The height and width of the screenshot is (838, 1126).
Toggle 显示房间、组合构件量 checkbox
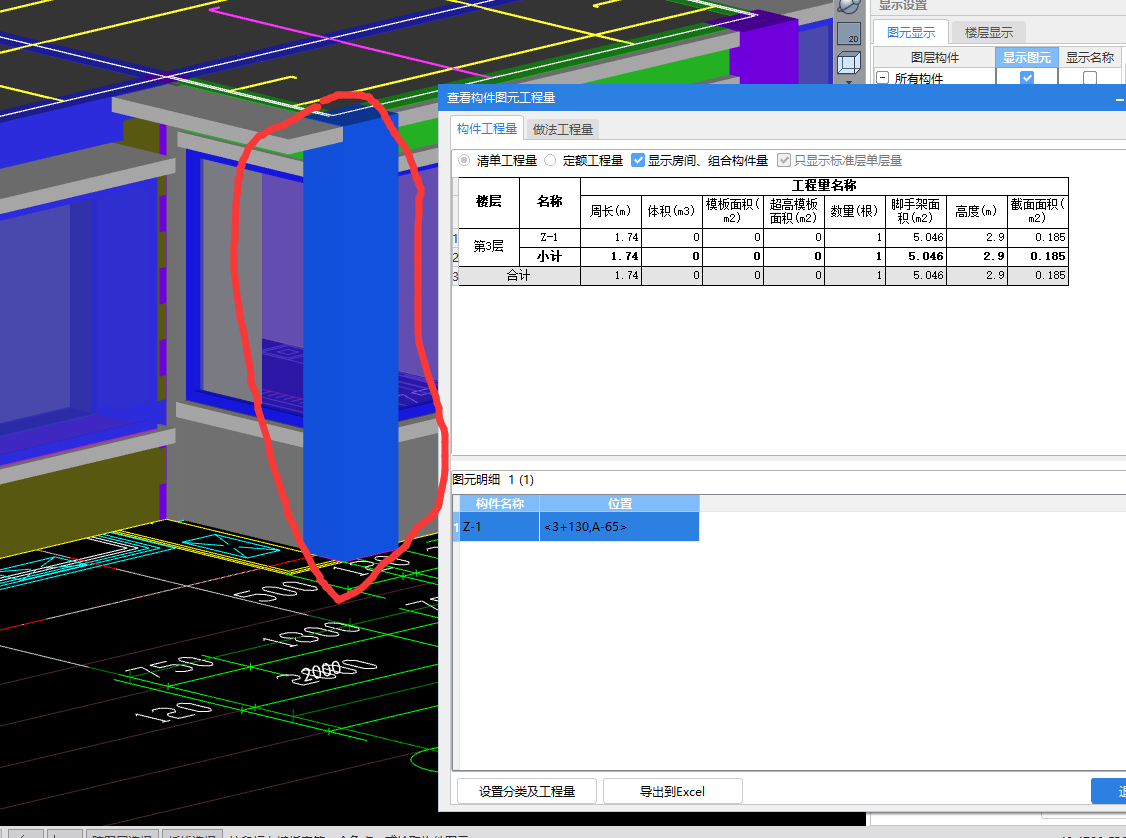(638, 160)
